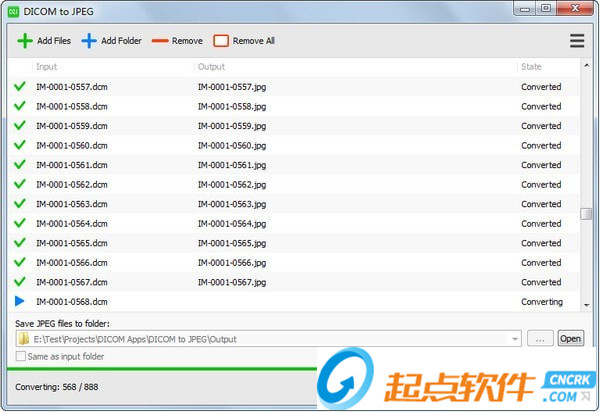Click the Remove All square icon

[x=221, y=41]
